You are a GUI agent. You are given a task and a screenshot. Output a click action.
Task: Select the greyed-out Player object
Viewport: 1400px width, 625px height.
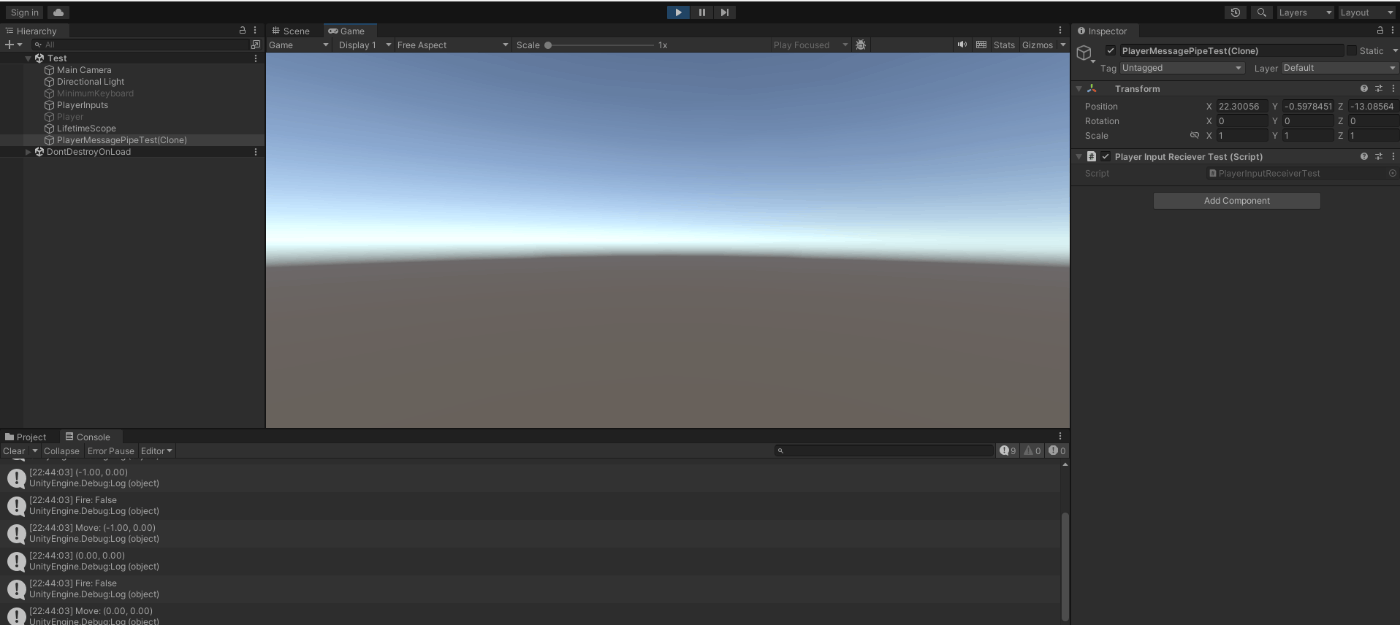70,117
